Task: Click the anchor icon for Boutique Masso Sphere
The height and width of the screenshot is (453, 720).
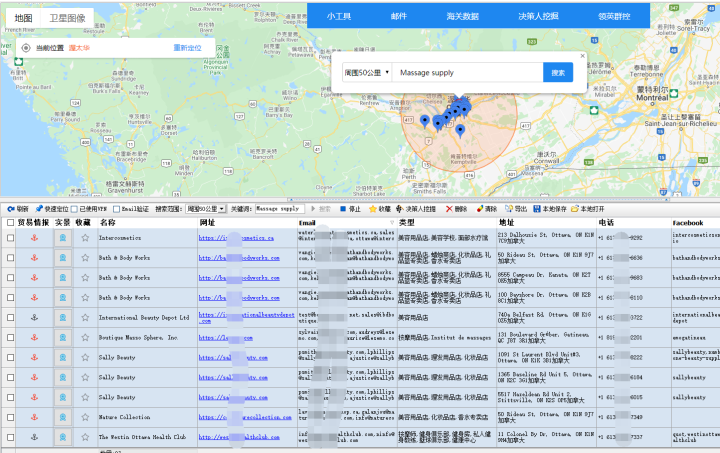Action: (34, 337)
